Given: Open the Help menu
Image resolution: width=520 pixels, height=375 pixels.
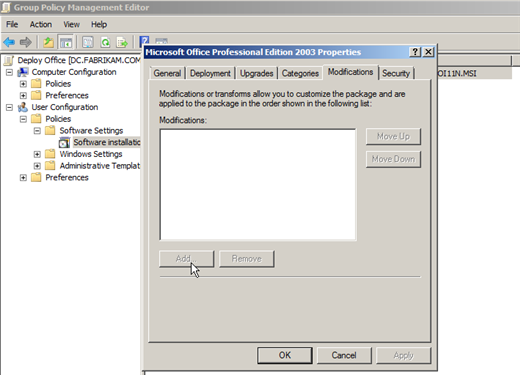Looking at the screenshot, I should [99, 24].
